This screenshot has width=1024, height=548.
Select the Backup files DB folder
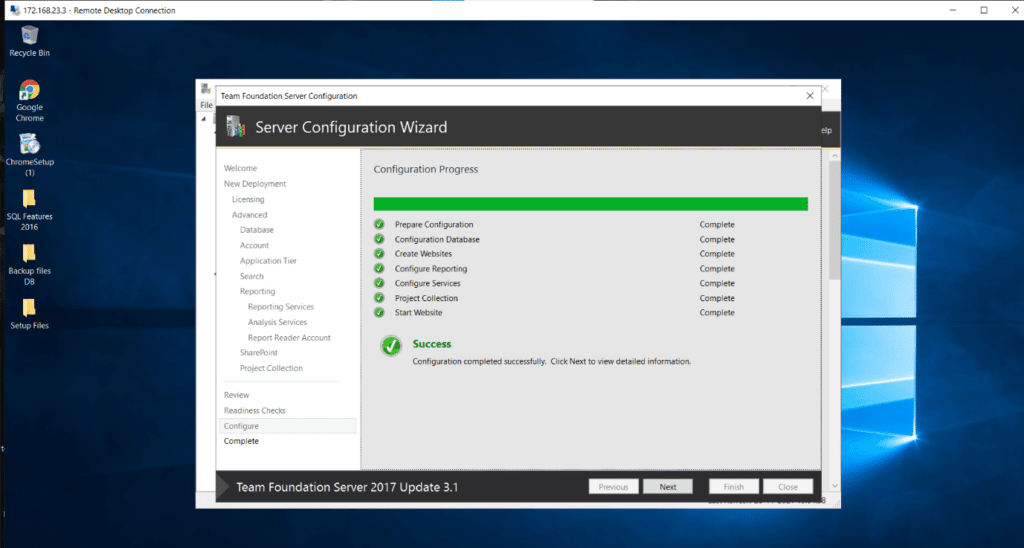point(29,264)
